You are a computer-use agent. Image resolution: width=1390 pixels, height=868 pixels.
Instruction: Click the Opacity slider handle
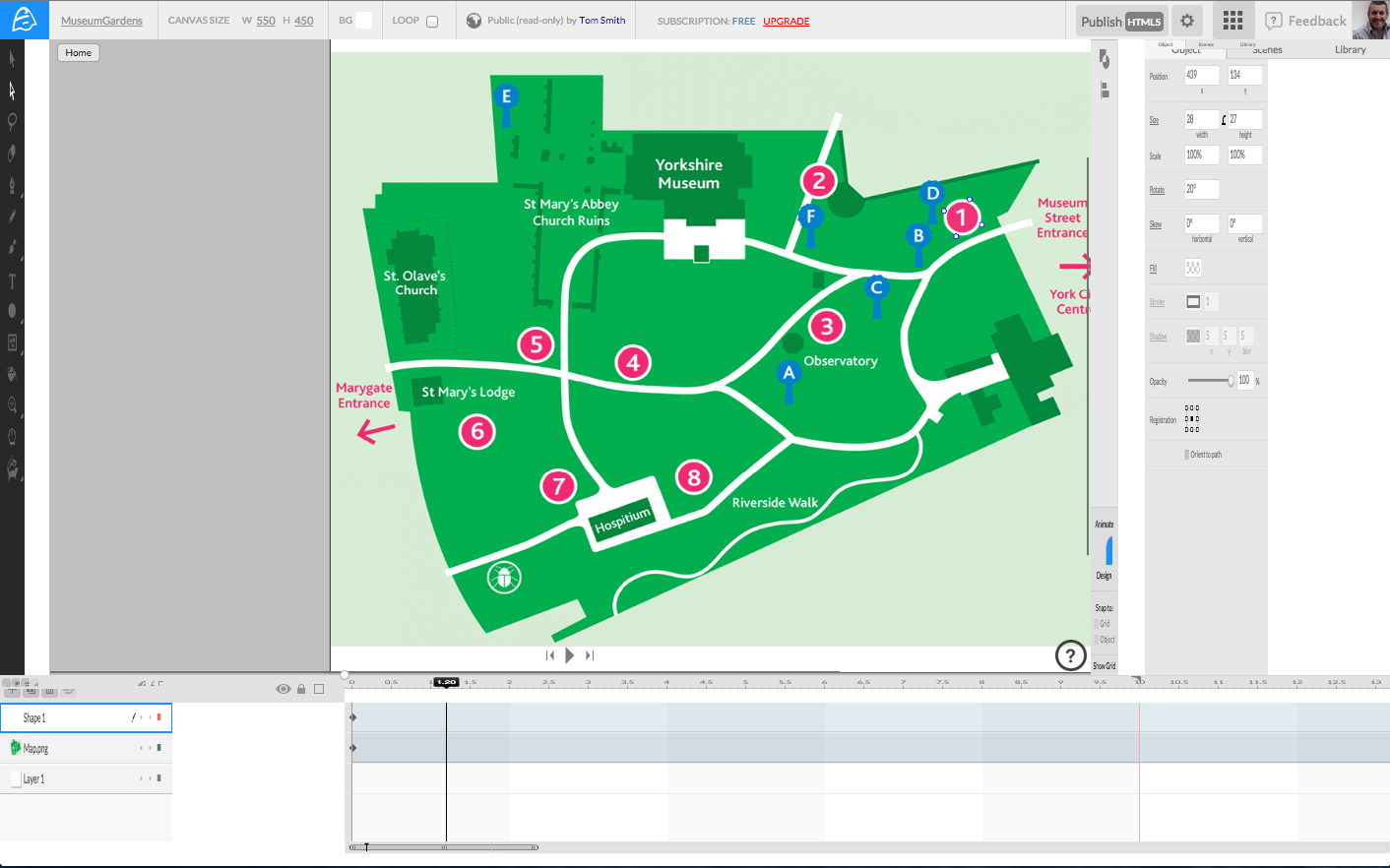tap(1231, 381)
